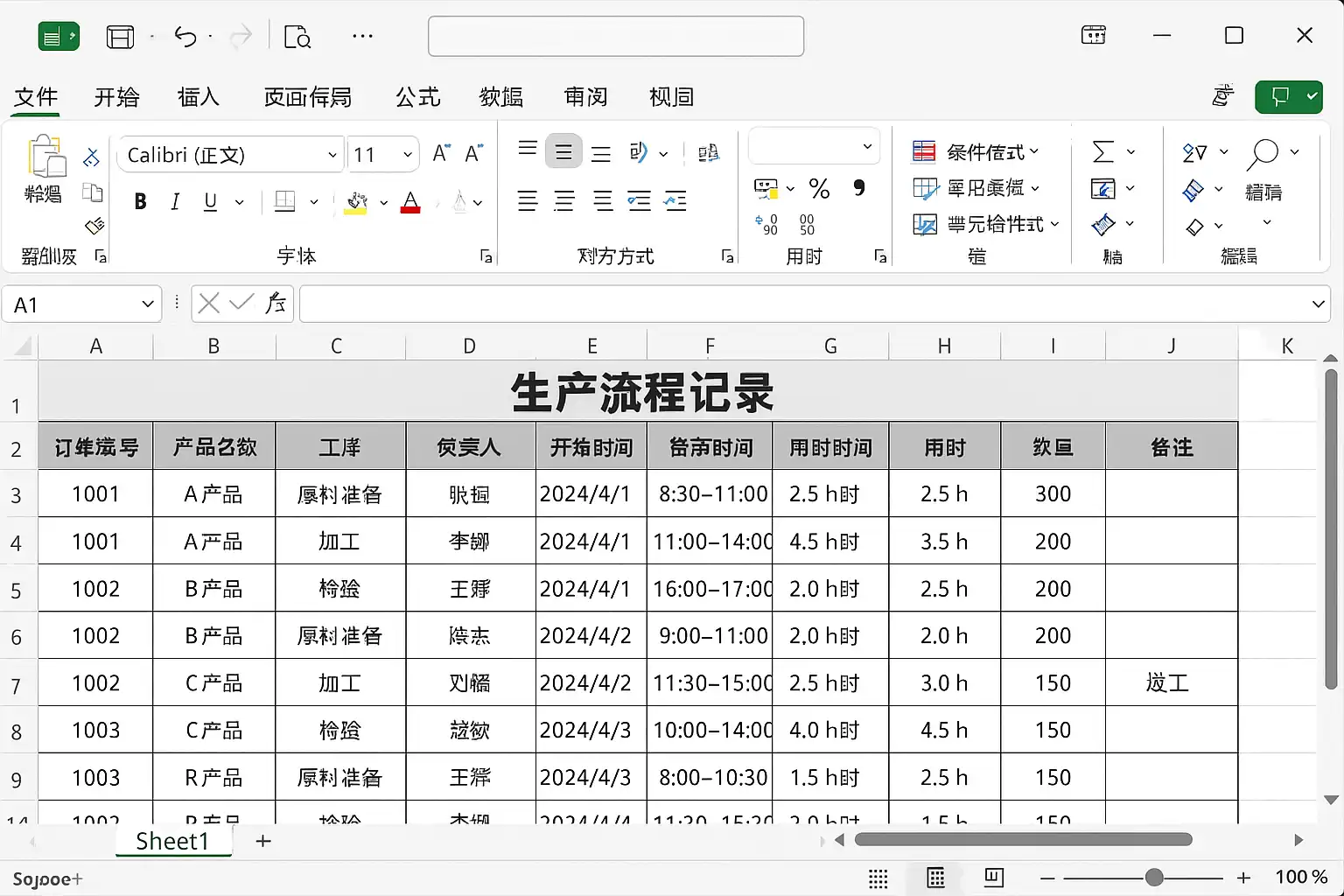1344x896 pixels.
Task: Toggle bold formatting
Action: pos(140,202)
